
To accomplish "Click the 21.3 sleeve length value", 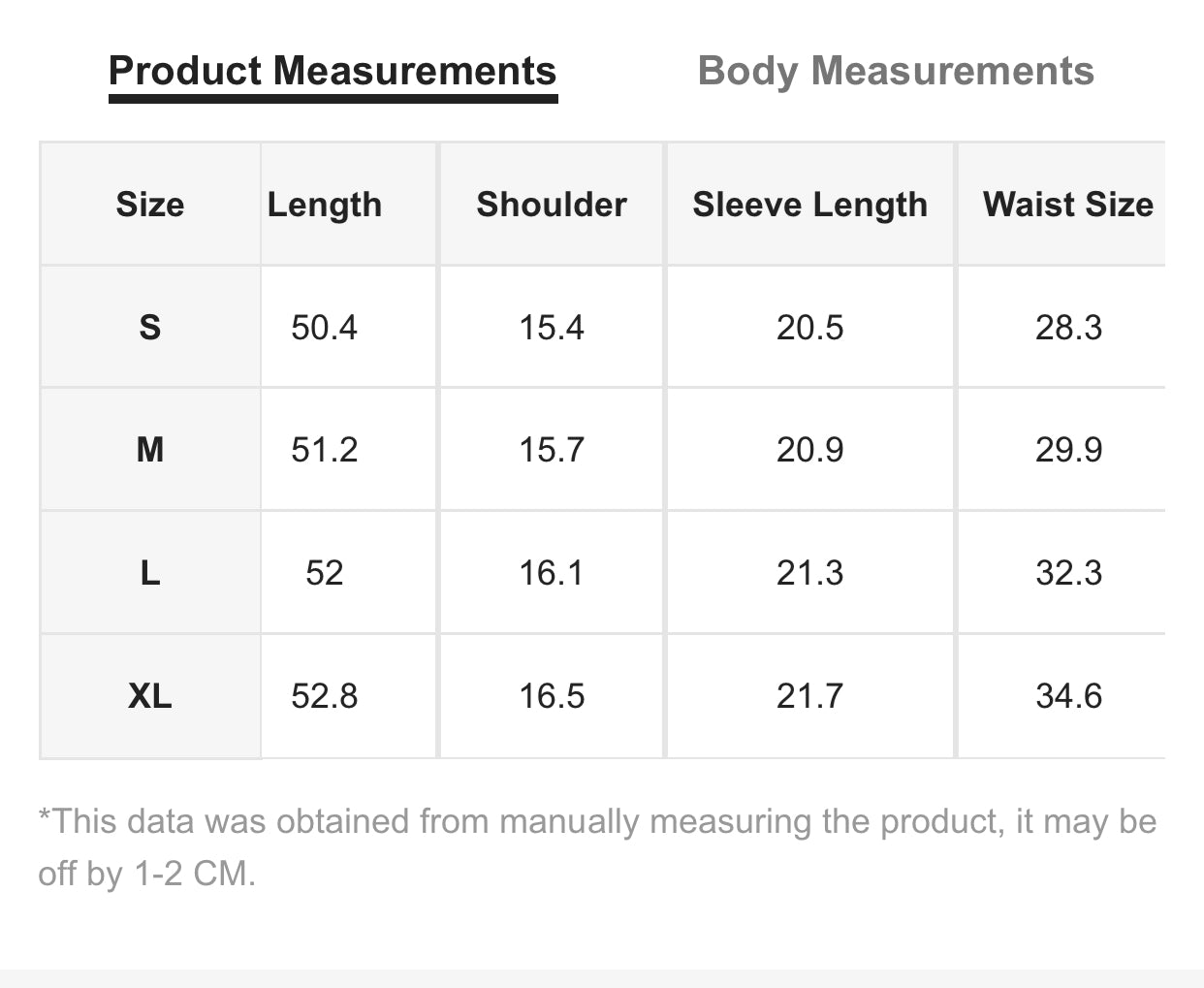I will point(809,573).
